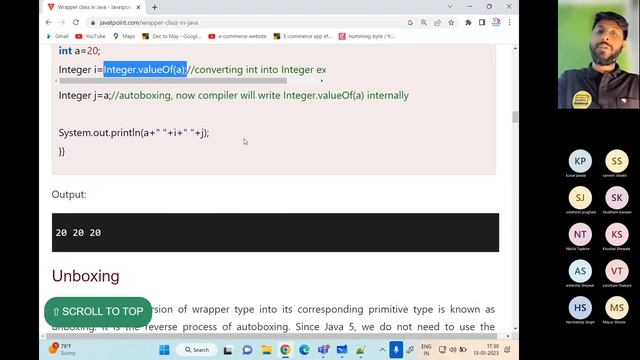Open the humming-byte bookmark
Image resolution: width=640 pixels, height=360 pixels.
click(367, 36)
